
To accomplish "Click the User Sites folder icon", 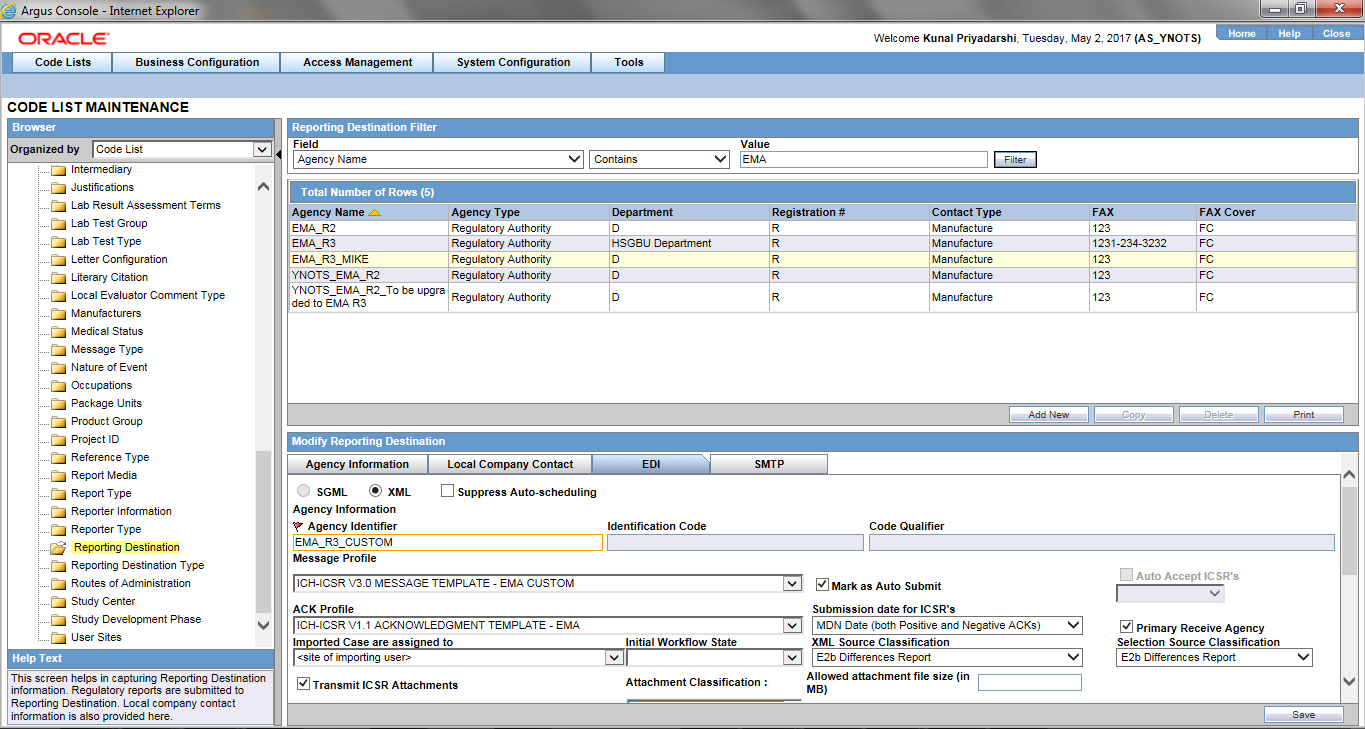I will 58,638.
